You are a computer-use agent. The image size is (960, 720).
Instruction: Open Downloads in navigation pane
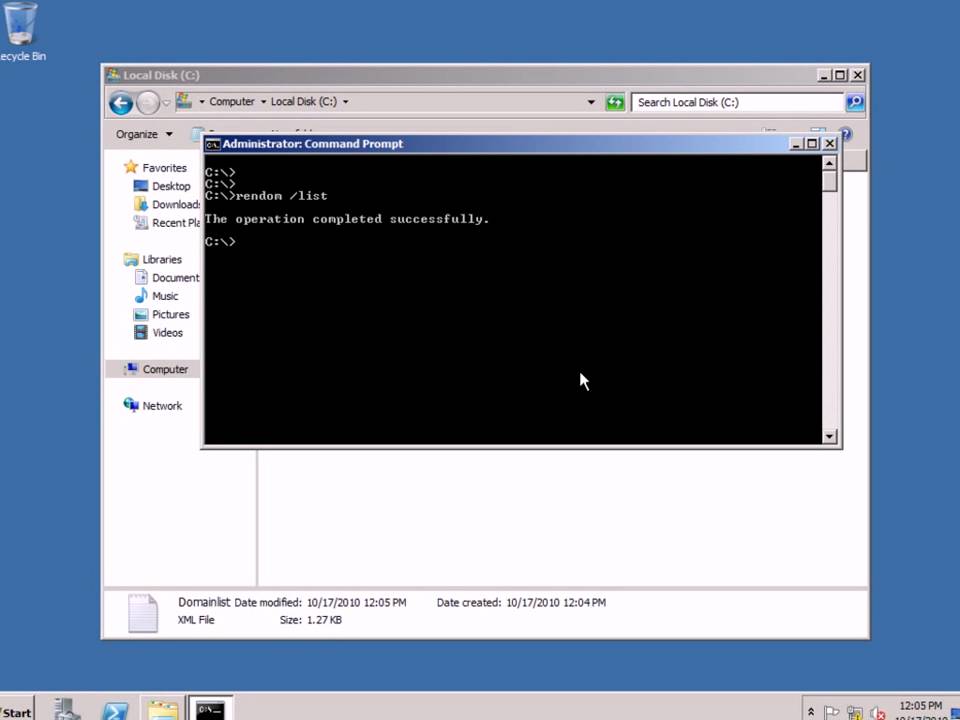176,204
